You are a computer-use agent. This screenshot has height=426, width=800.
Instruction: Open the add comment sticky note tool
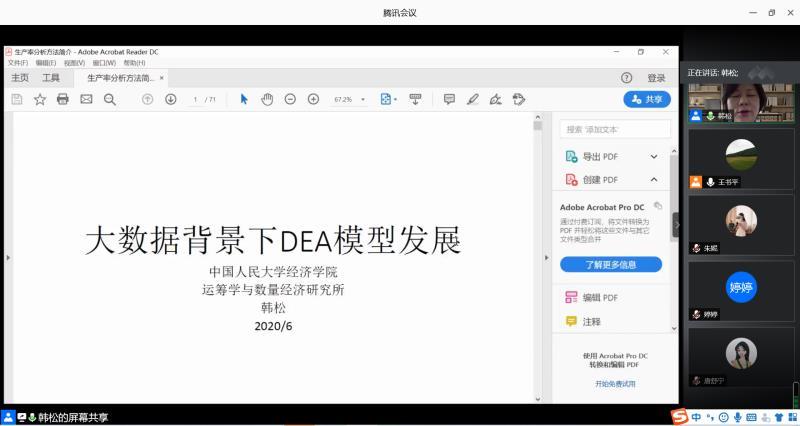[449, 99]
